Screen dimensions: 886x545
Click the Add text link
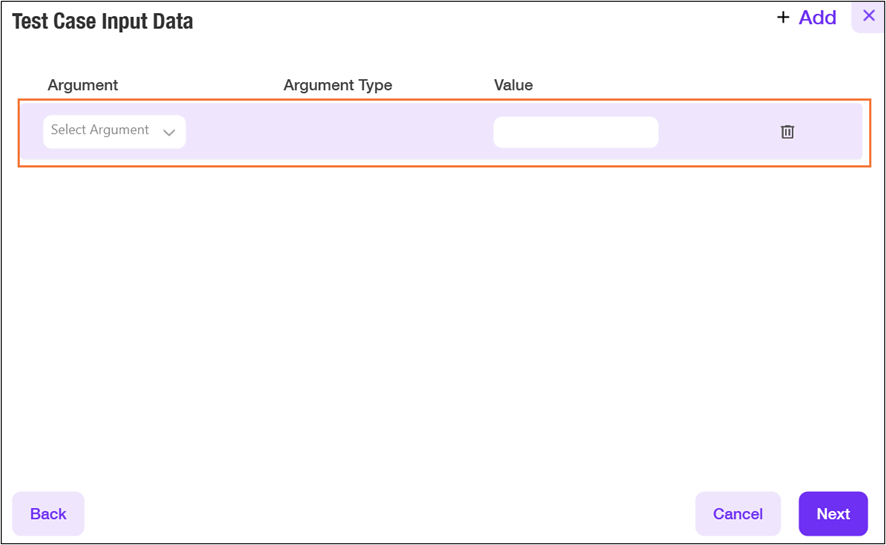(817, 17)
